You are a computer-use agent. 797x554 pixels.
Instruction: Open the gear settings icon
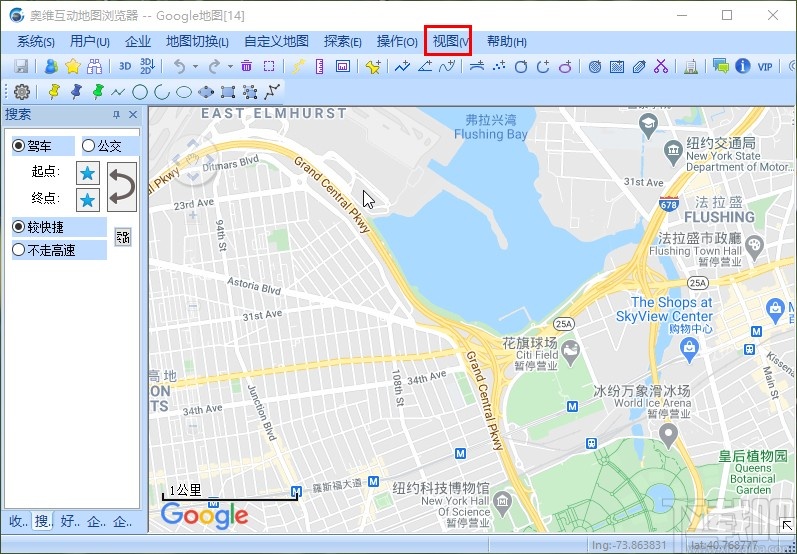click(x=22, y=91)
